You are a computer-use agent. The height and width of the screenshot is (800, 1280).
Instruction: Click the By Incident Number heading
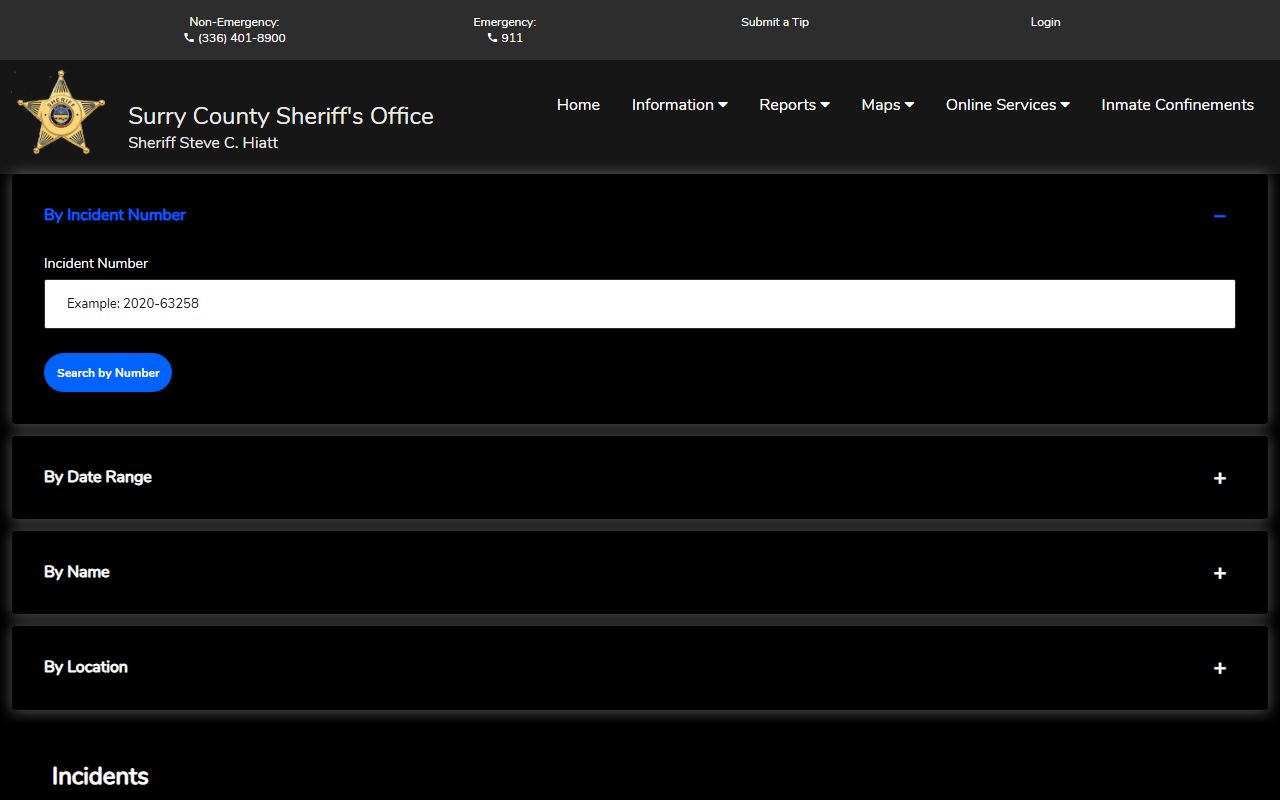tap(115, 215)
